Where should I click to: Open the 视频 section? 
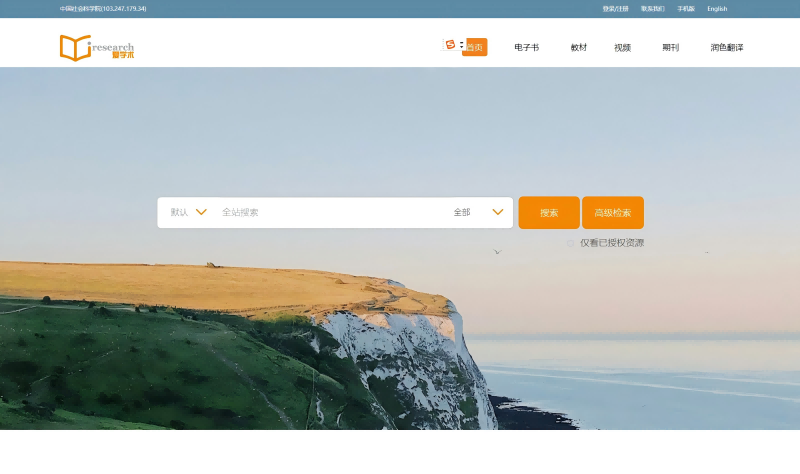pyautogui.click(x=622, y=47)
